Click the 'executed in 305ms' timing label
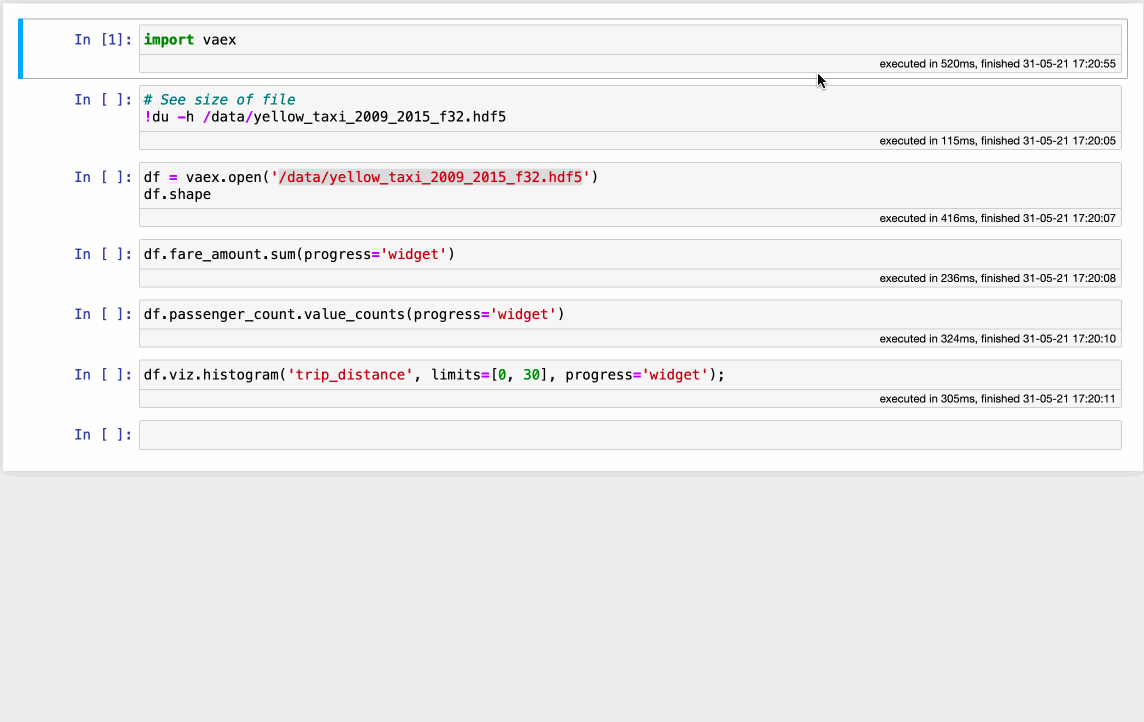 tap(997, 399)
